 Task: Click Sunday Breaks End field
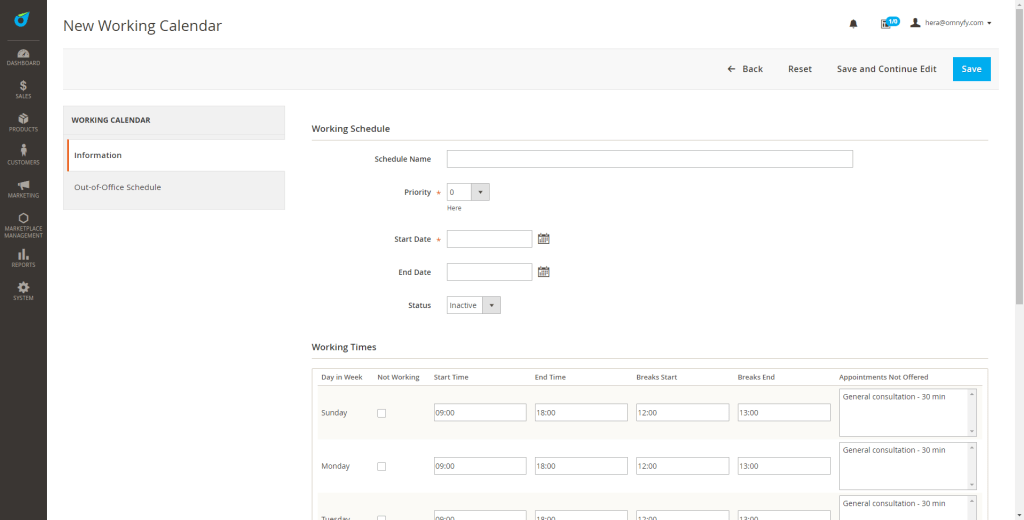pyautogui.click(x=784, y=412)
